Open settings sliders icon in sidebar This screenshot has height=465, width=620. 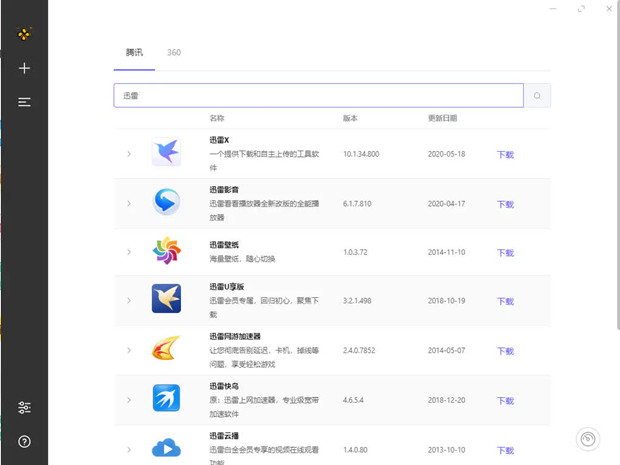(x=24, y=407)
